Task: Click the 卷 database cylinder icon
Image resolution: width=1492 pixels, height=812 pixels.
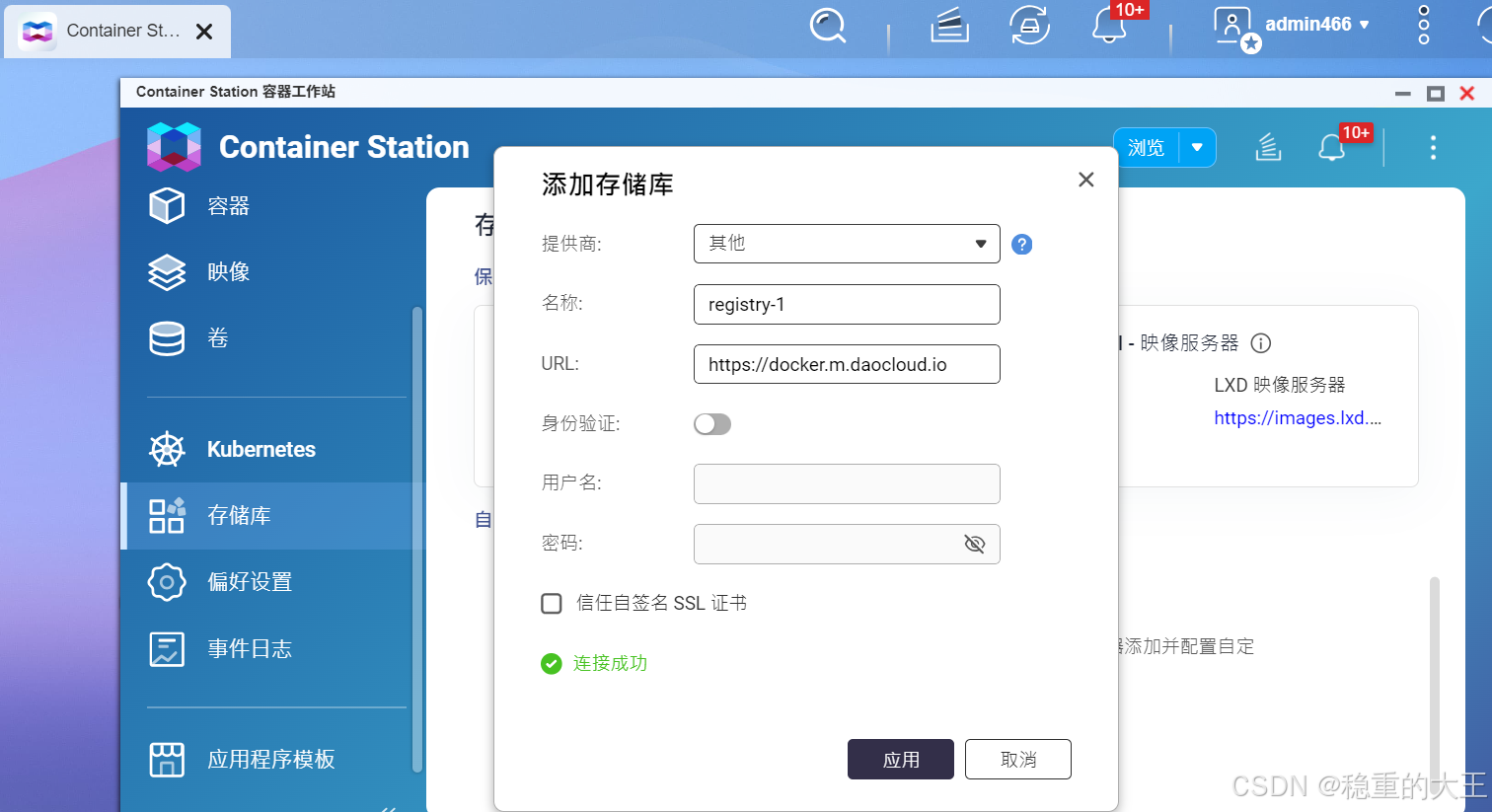Action: (x=167, y=338)
